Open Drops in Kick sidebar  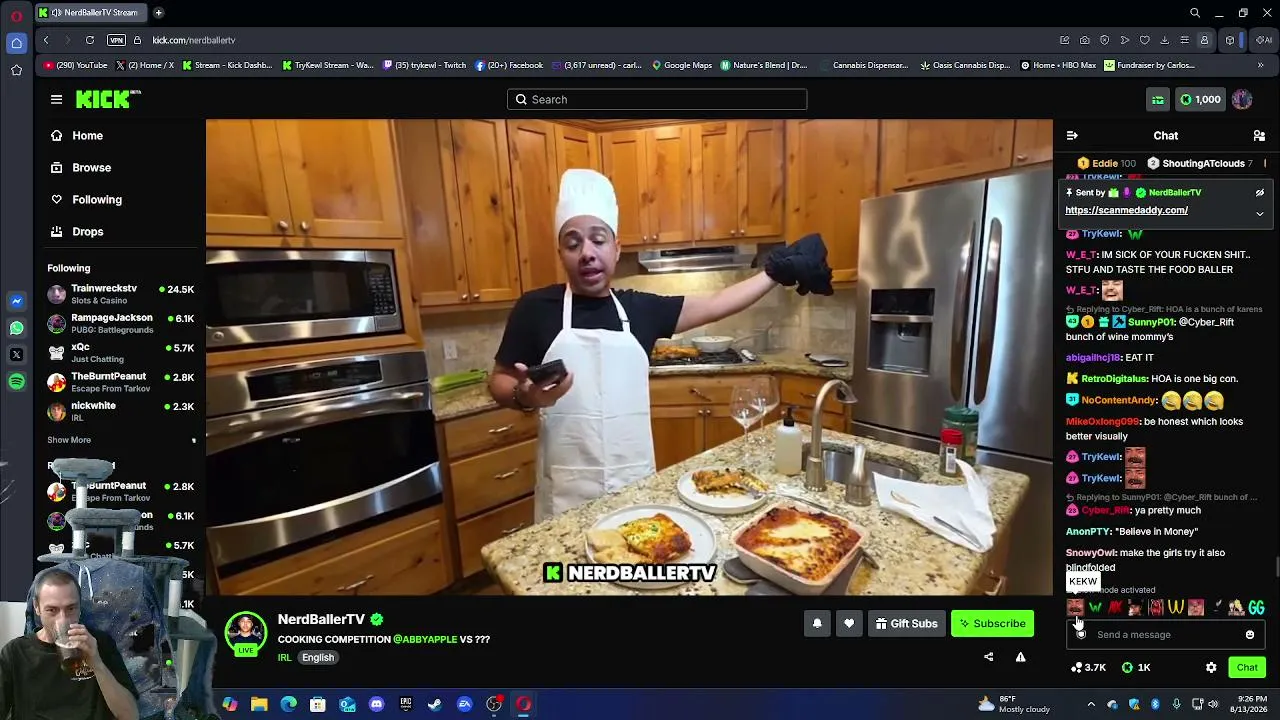click(x=87, y=231)
